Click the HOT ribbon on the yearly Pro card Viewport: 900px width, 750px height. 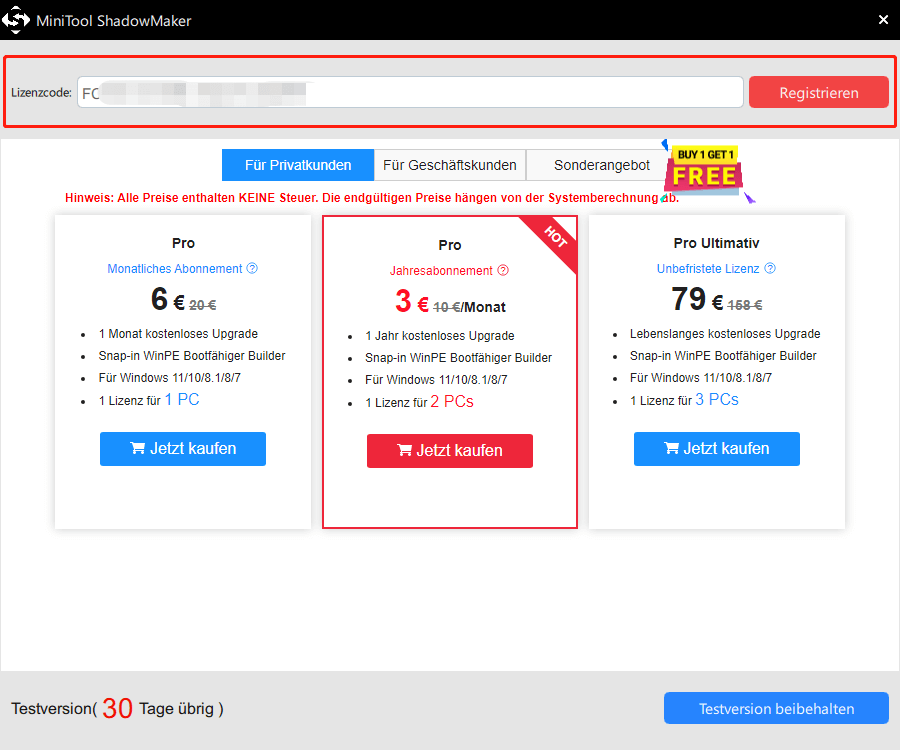point(554,238)
